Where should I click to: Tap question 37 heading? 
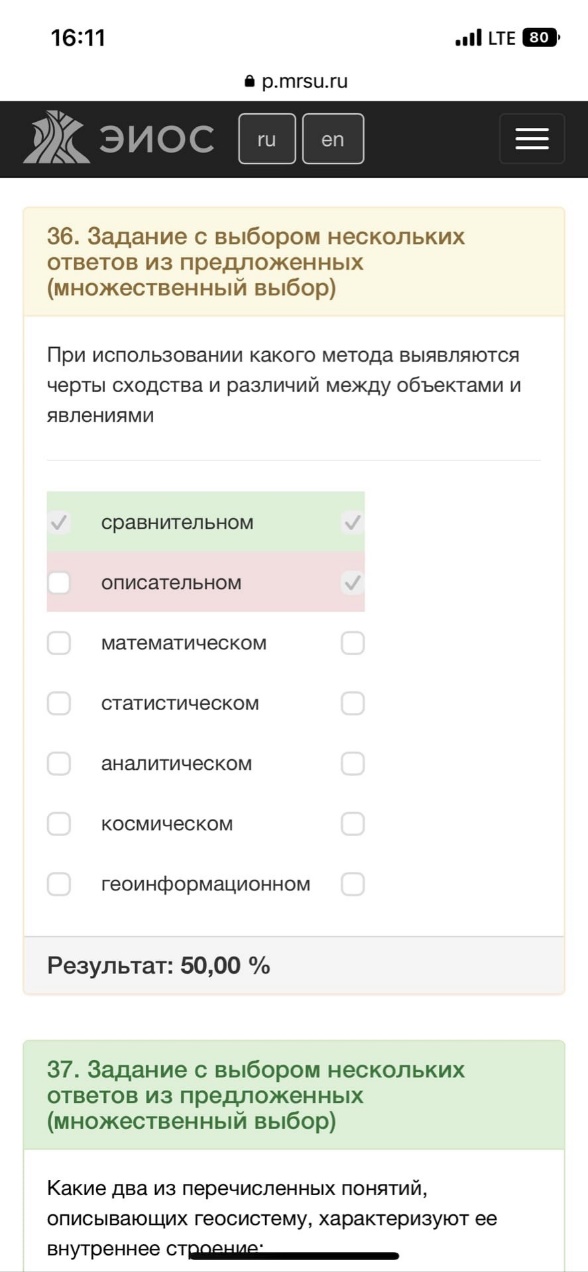click(x=256, y=1095)
